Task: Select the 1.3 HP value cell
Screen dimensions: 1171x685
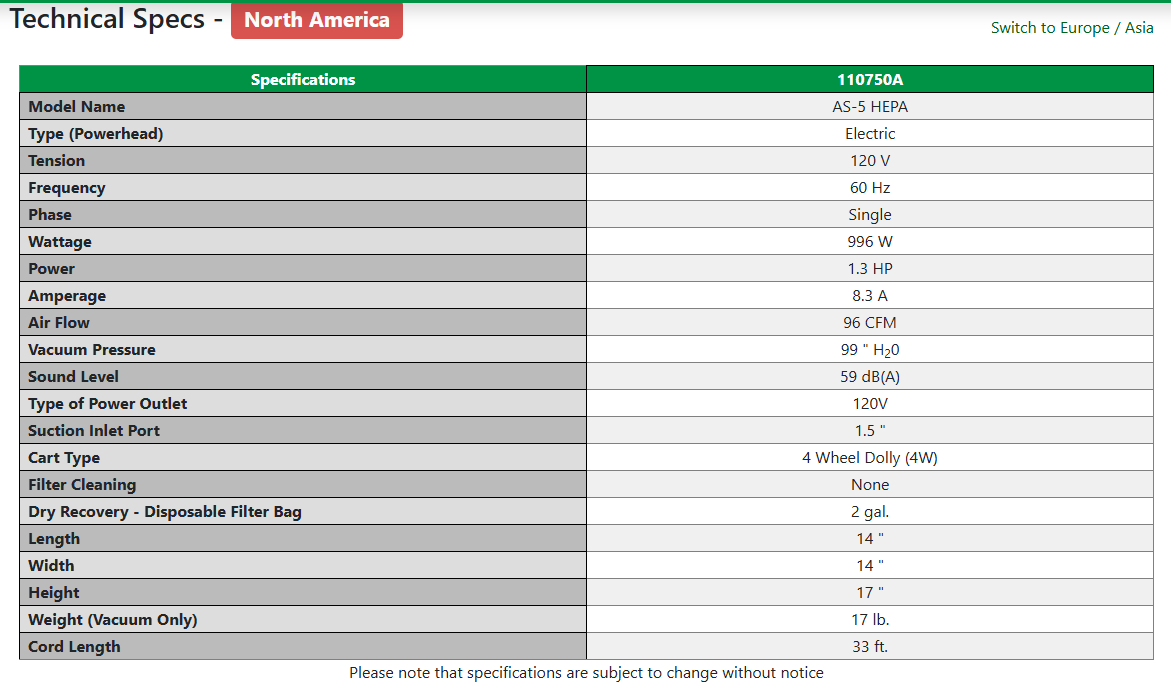Action: point(870,268)
